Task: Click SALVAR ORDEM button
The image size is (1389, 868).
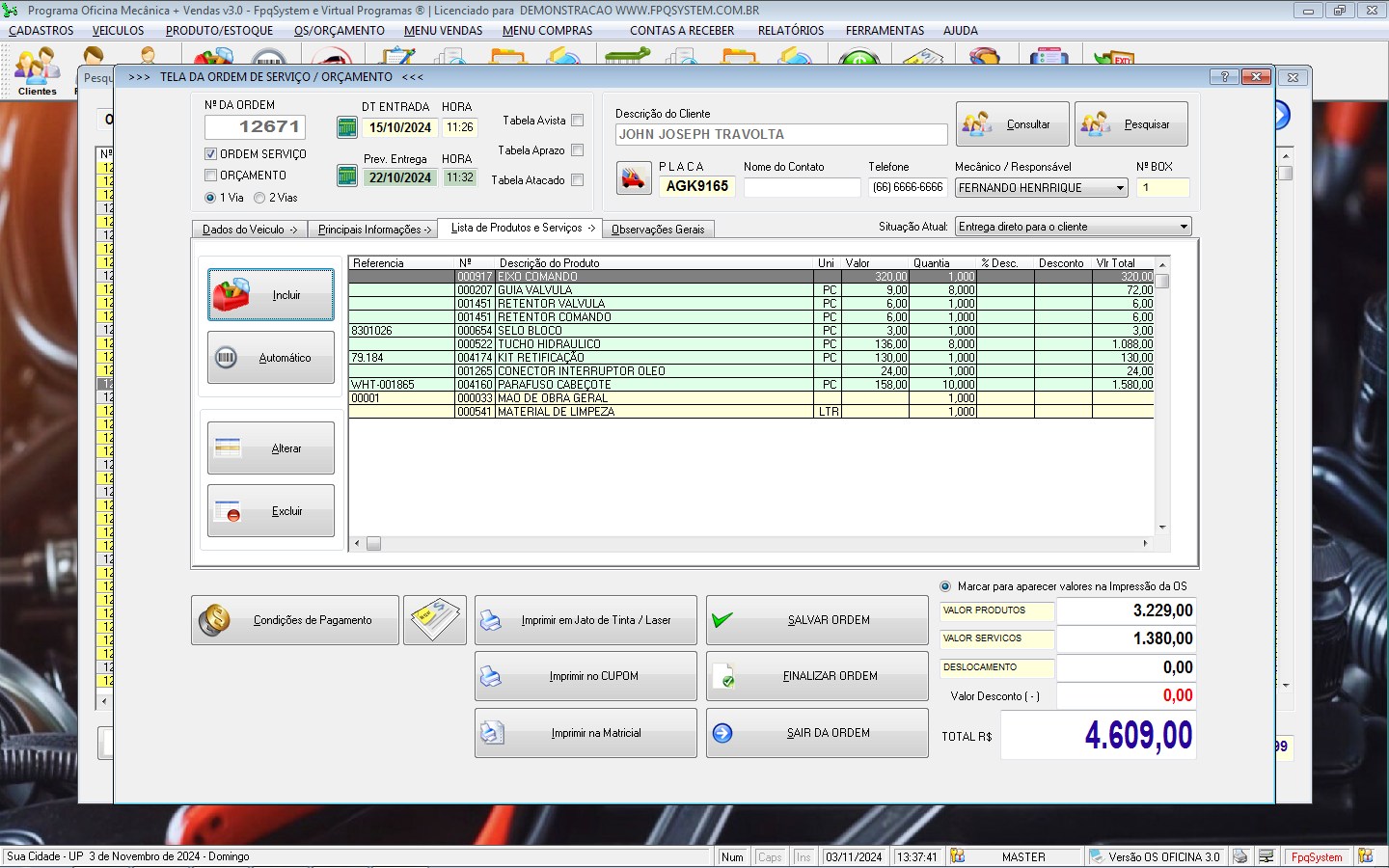Action: click(x=817, y=620)
